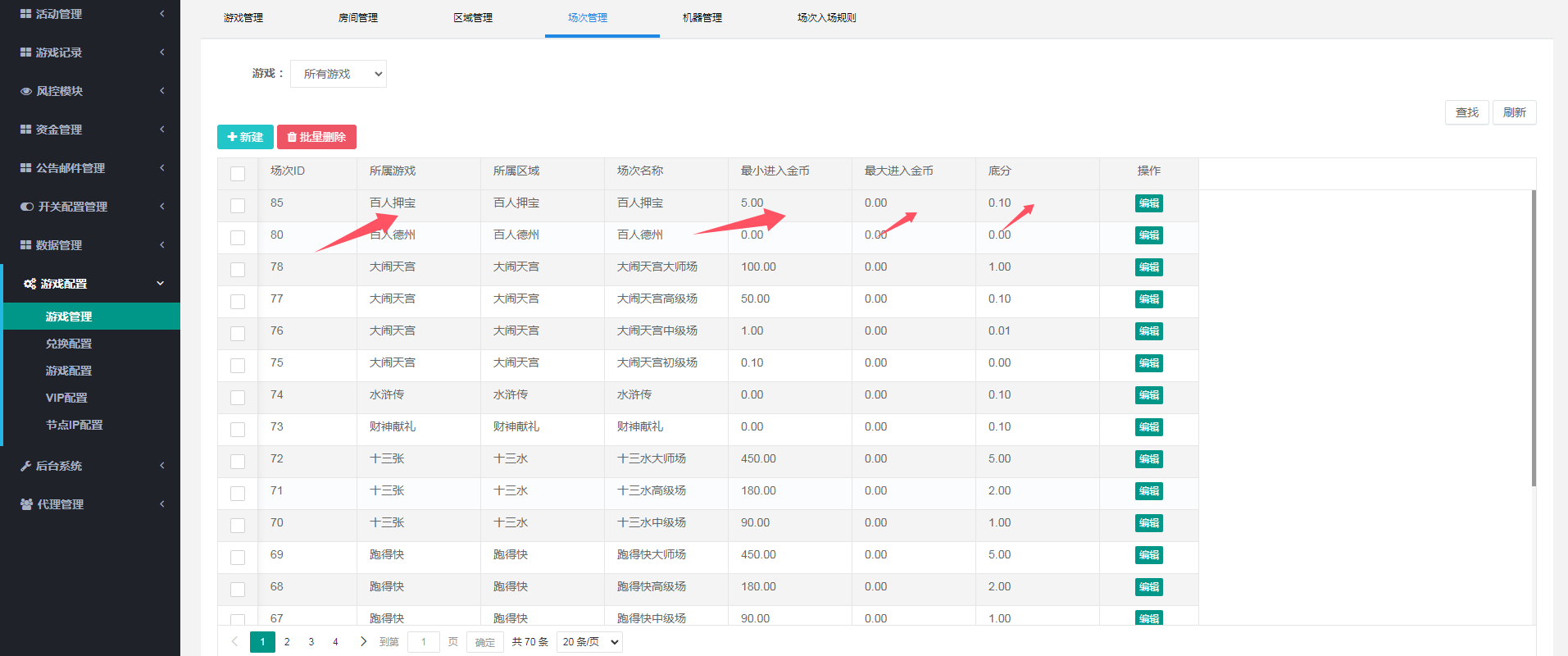This screenshot has width=1568, height=656.
Task: Click the 新建 button
Action: (245, 137)
